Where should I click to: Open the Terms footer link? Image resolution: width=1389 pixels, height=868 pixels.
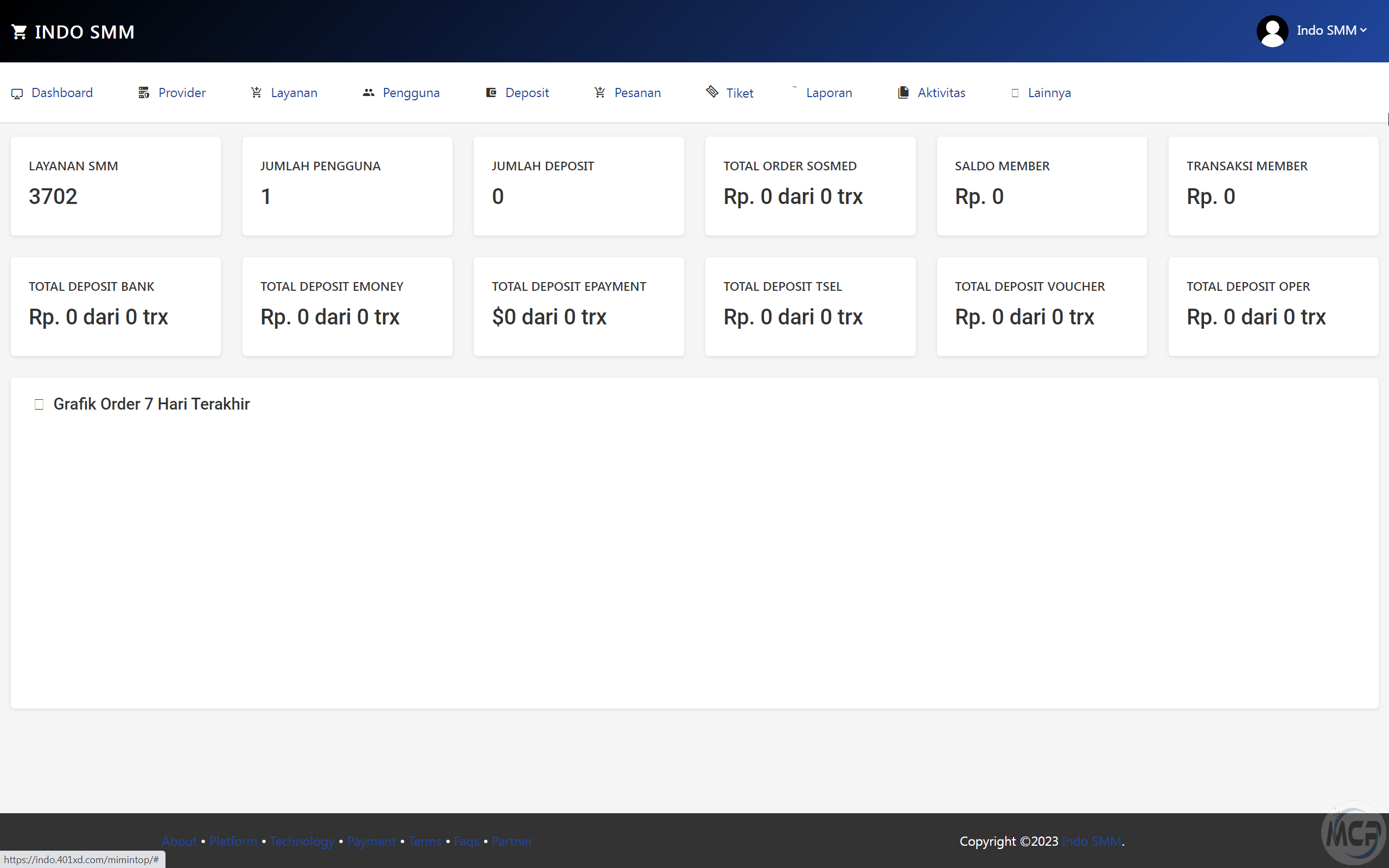point(424,841)
